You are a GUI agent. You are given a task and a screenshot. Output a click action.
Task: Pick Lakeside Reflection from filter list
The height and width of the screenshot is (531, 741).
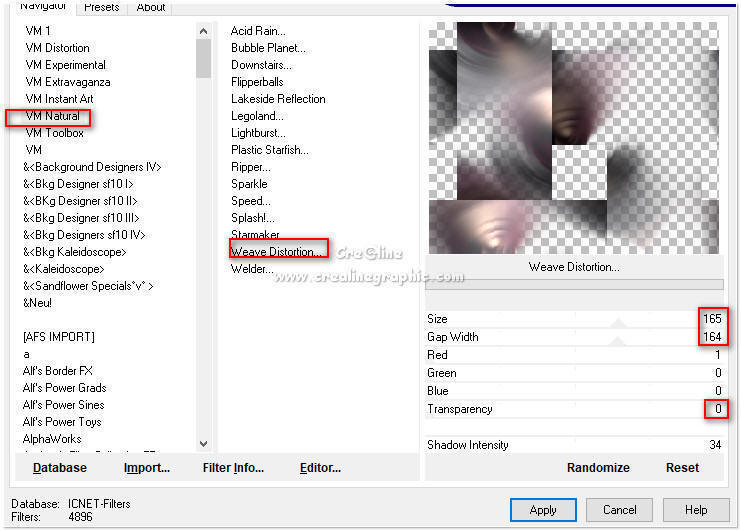click(278, 99)
